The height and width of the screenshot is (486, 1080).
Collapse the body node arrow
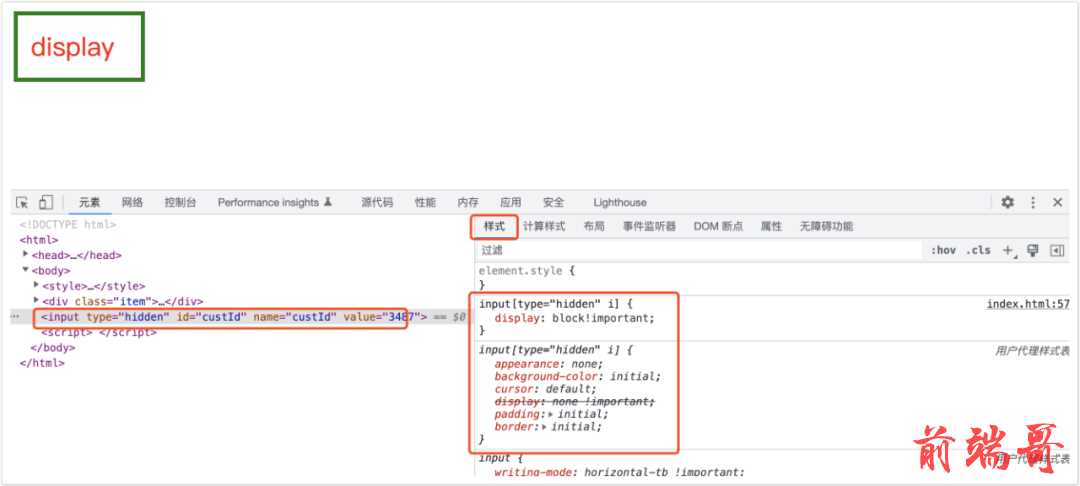coord(25,270)
